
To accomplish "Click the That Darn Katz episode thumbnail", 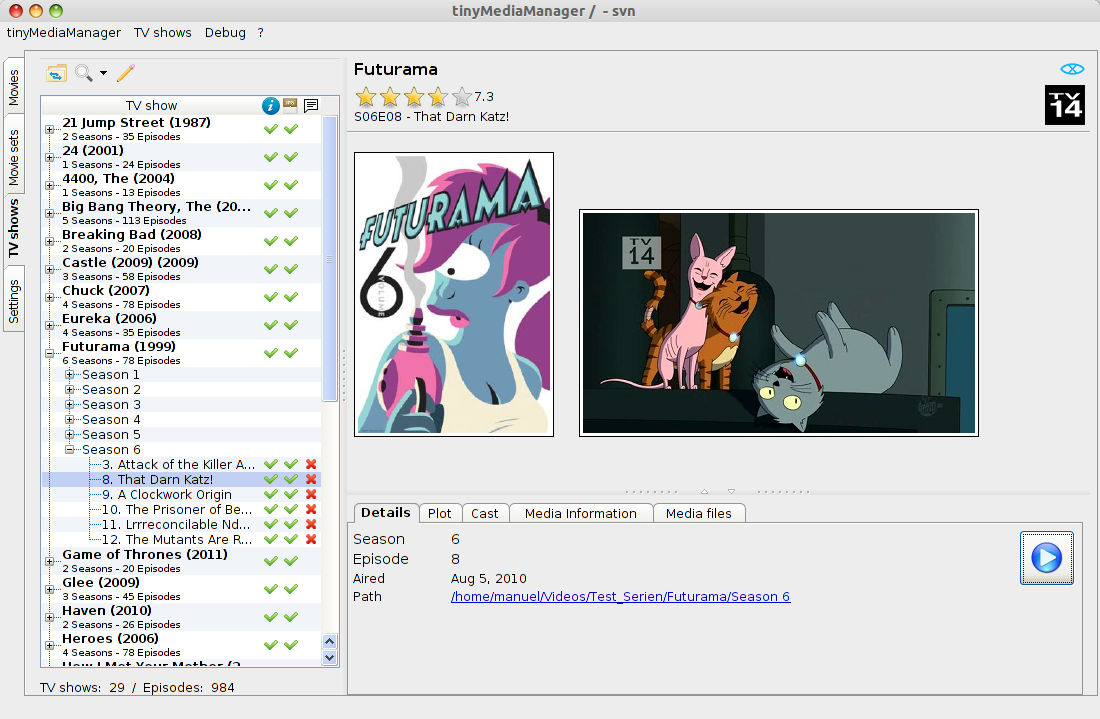I will pyautogui.click(x=779, y=323).
